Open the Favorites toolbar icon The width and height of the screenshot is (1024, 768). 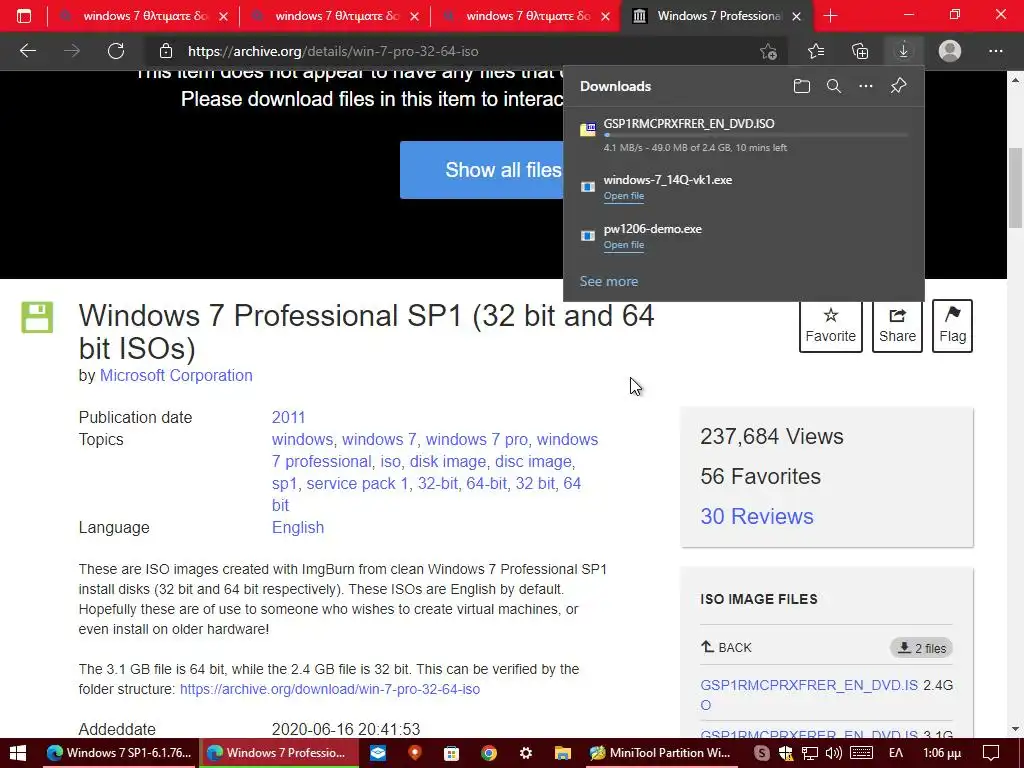click(x=816, y=51)
